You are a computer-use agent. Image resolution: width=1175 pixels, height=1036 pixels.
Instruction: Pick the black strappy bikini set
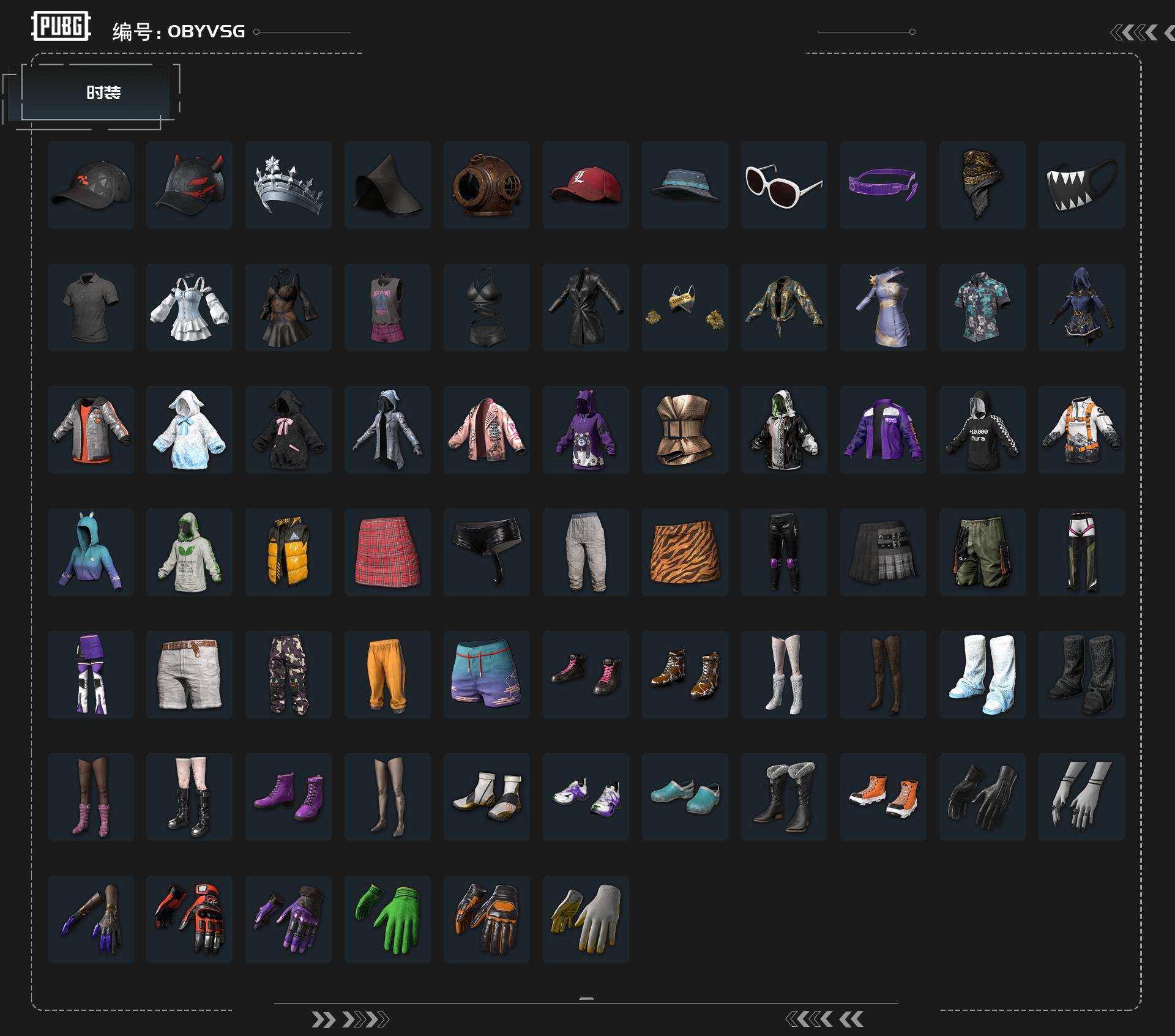point(487,307)
